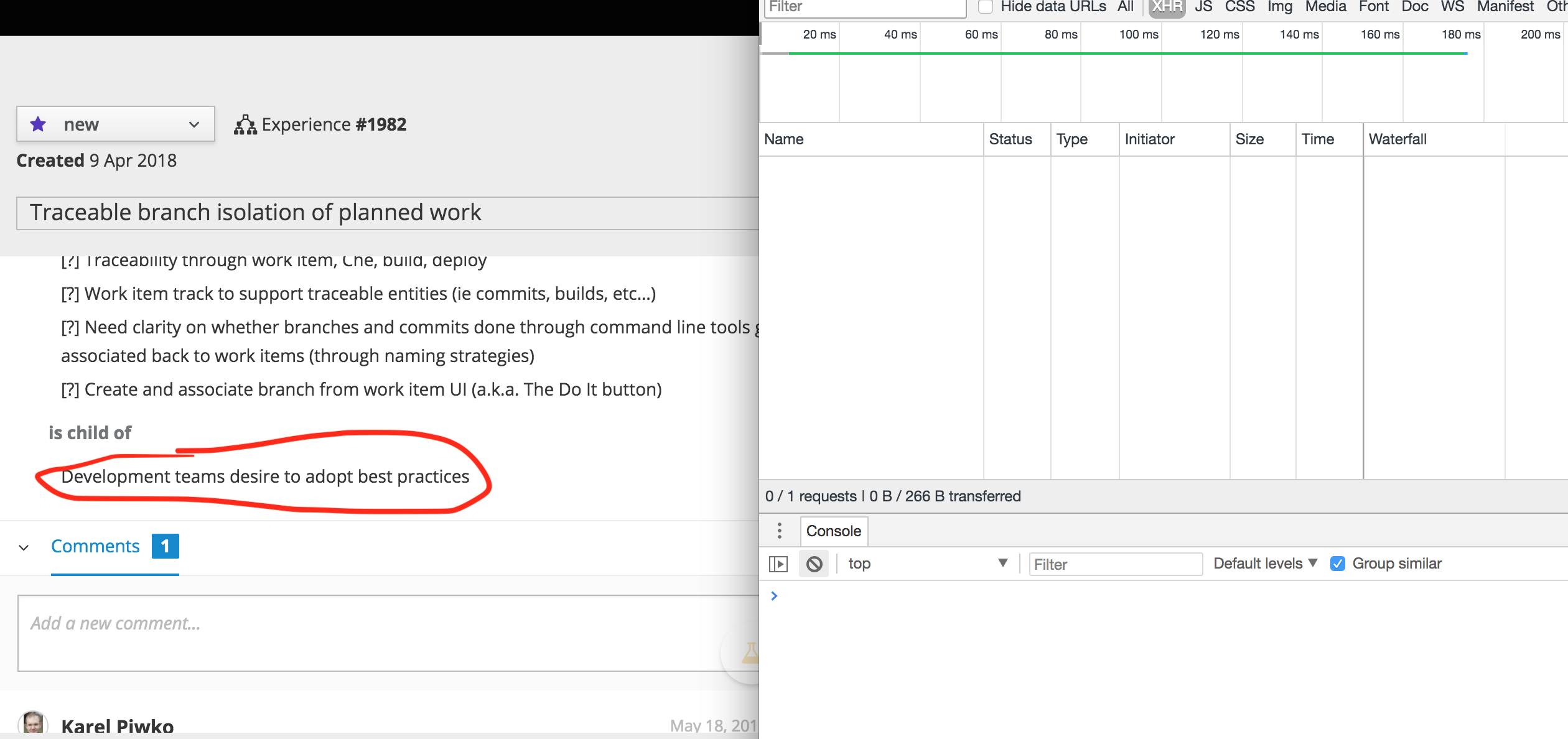Click the flask icon near the comment box
This screenshot has height=739, width=1568.
(750, 653)
